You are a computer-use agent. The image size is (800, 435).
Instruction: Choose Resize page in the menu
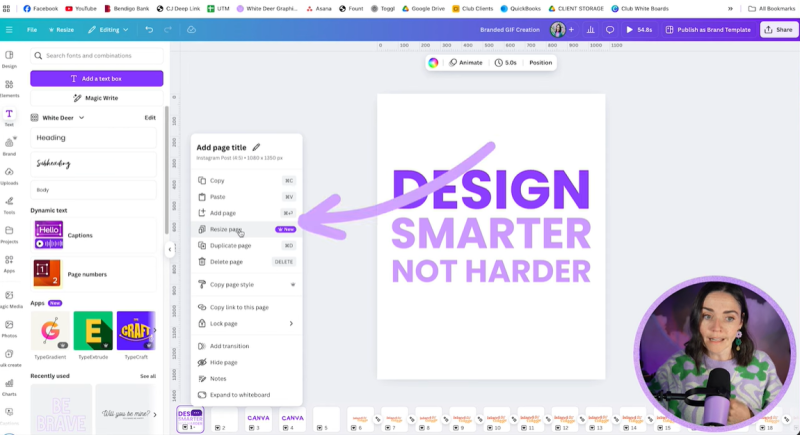click(x=246, y=229)
